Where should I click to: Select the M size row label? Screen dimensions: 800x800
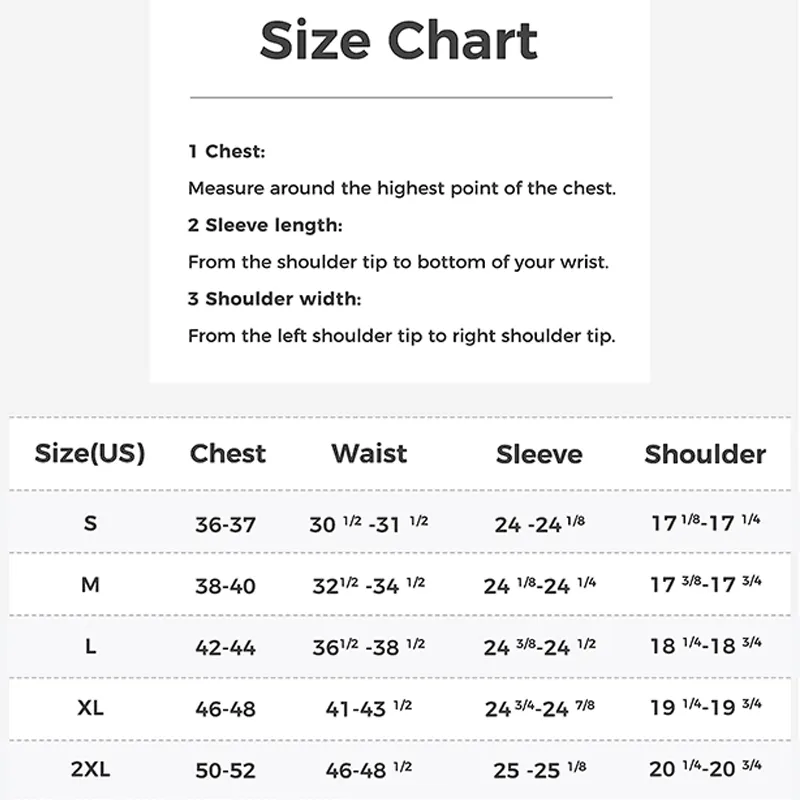(x=90, y=585)
